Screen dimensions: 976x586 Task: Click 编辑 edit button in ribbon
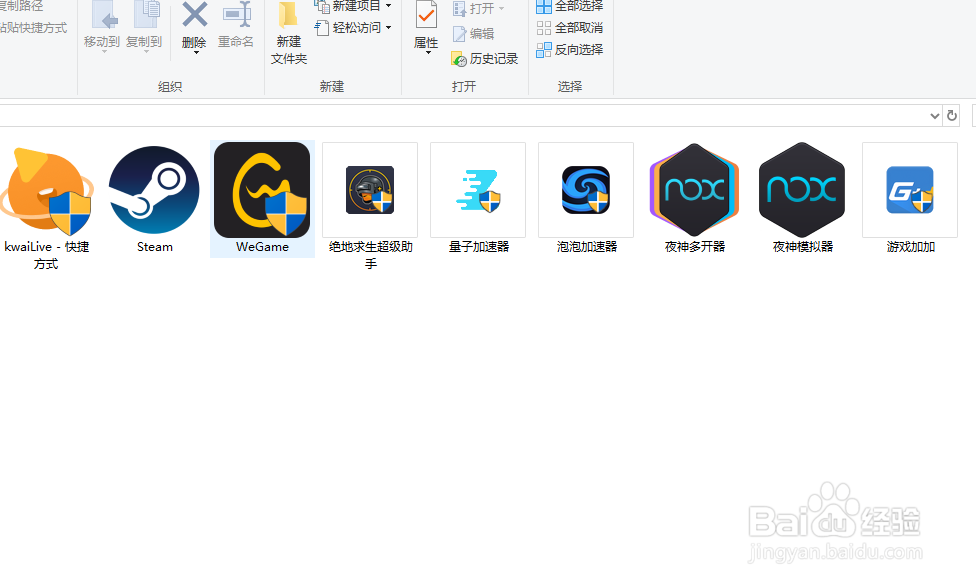(x=473, y=34)
